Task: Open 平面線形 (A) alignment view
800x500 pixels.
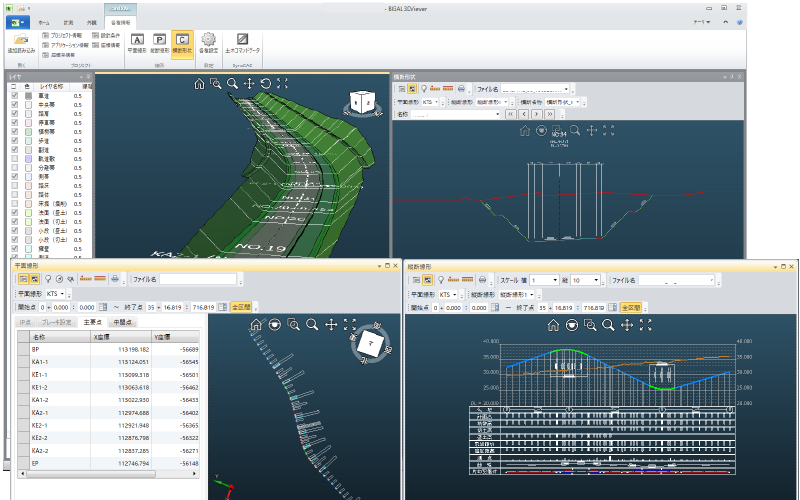Action: [x=137, y=43]
